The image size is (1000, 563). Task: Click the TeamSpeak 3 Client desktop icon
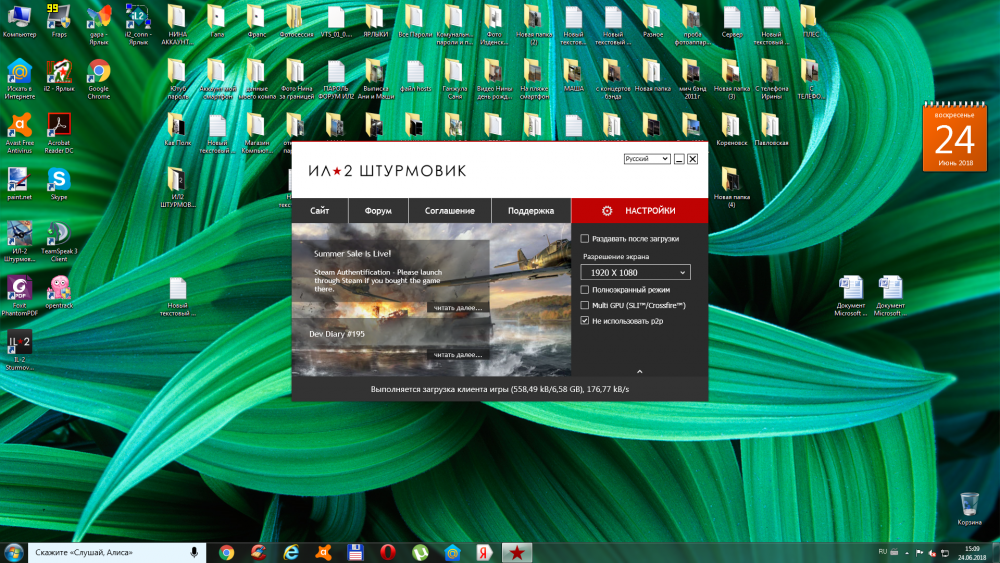coord(58,235)
